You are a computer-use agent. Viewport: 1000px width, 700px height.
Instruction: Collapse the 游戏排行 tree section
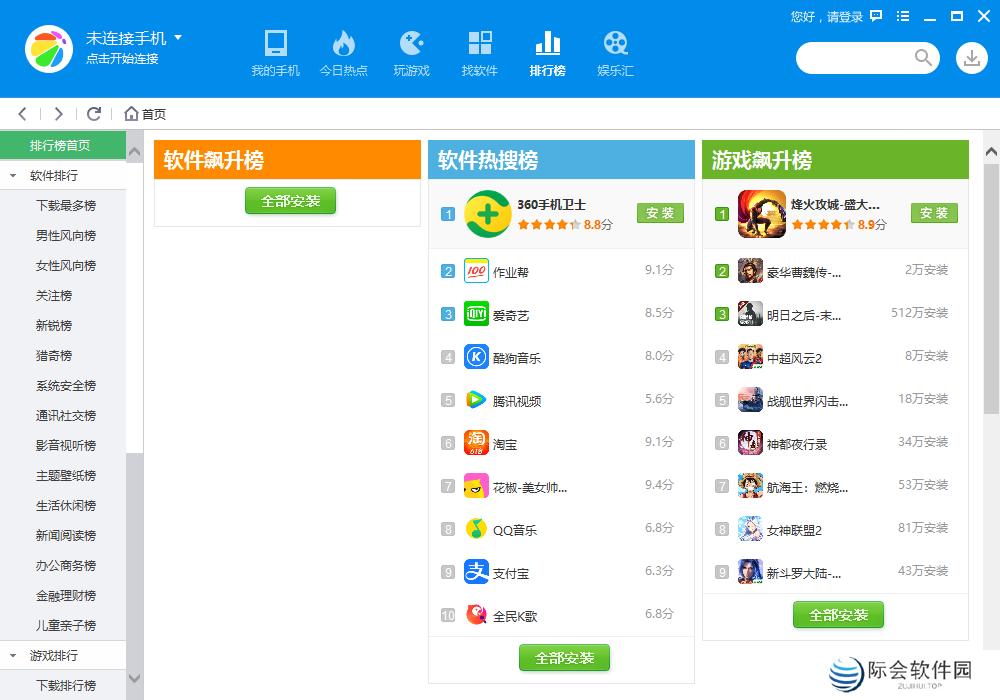[13, 656]
